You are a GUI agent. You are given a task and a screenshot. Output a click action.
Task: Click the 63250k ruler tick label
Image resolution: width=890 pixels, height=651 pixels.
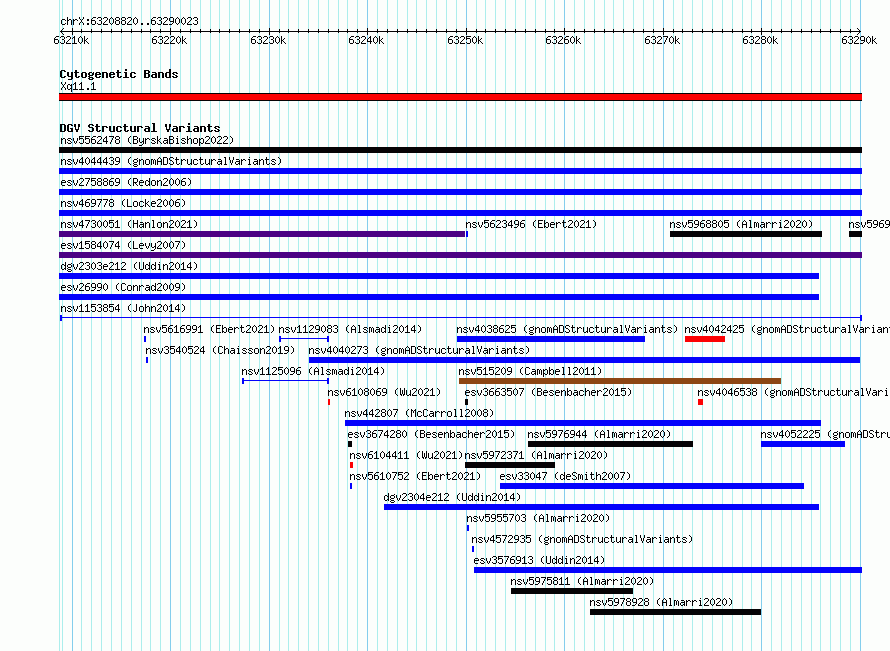click(x=465, y=40)
